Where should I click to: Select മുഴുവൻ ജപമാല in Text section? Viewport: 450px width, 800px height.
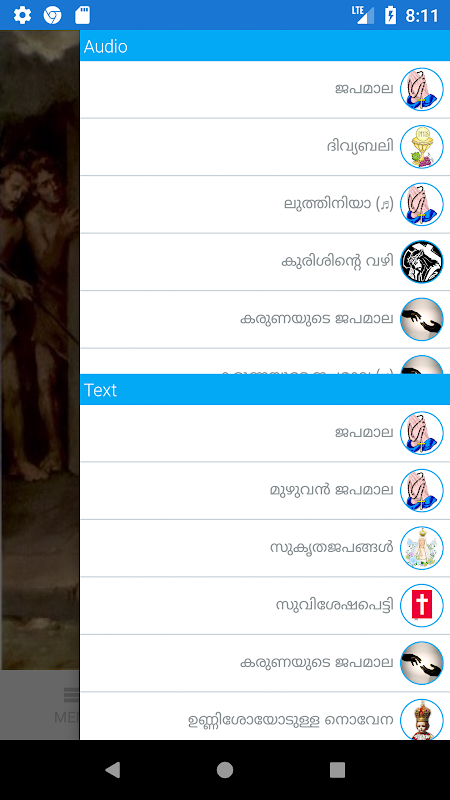coord(265,490)
